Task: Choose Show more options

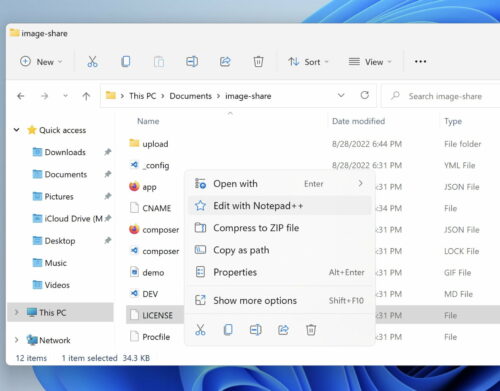Action: tap(279, 301)
